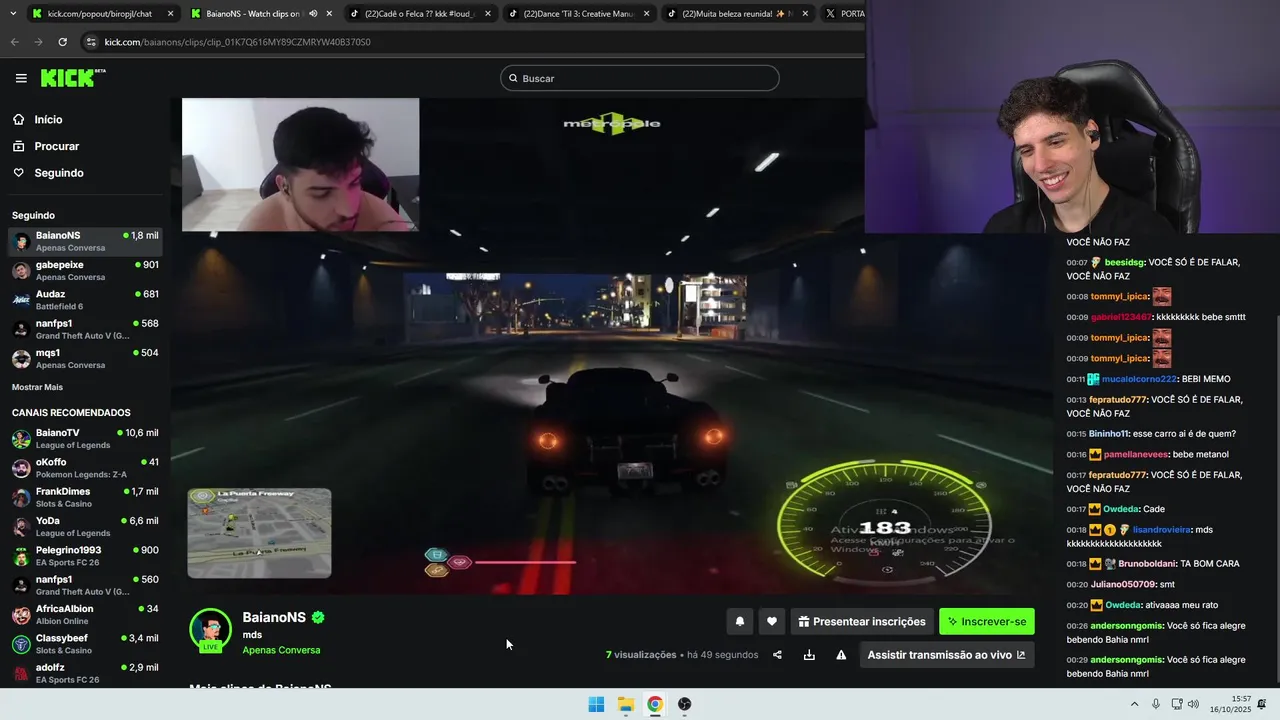Viewport: 1280px width, 720px height.
Task: Open the AfricaAlbion channel
Action: pos(85,614)
